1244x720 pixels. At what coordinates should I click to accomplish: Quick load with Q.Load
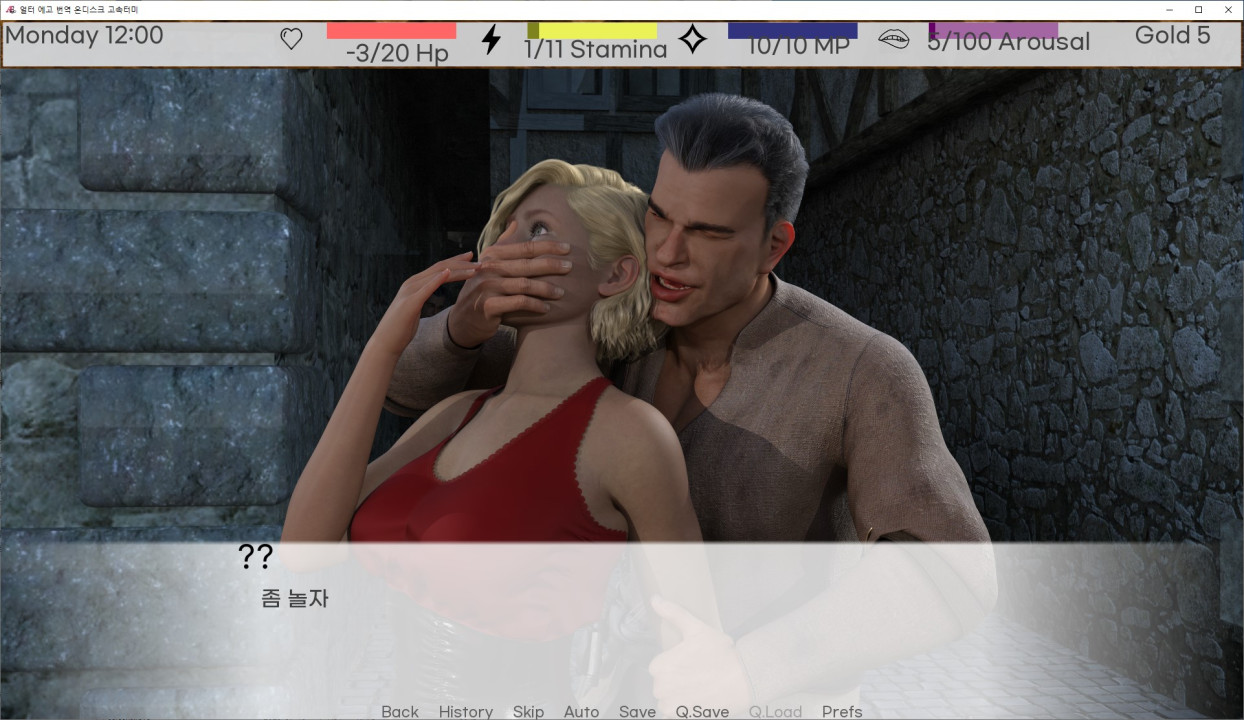(x=775, y=711)
